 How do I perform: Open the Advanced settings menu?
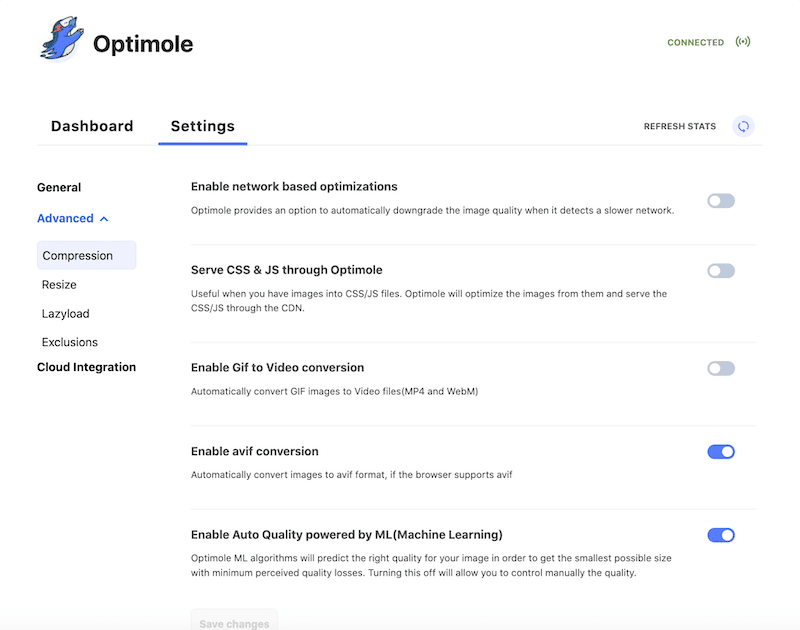click(x=65, y=218)
